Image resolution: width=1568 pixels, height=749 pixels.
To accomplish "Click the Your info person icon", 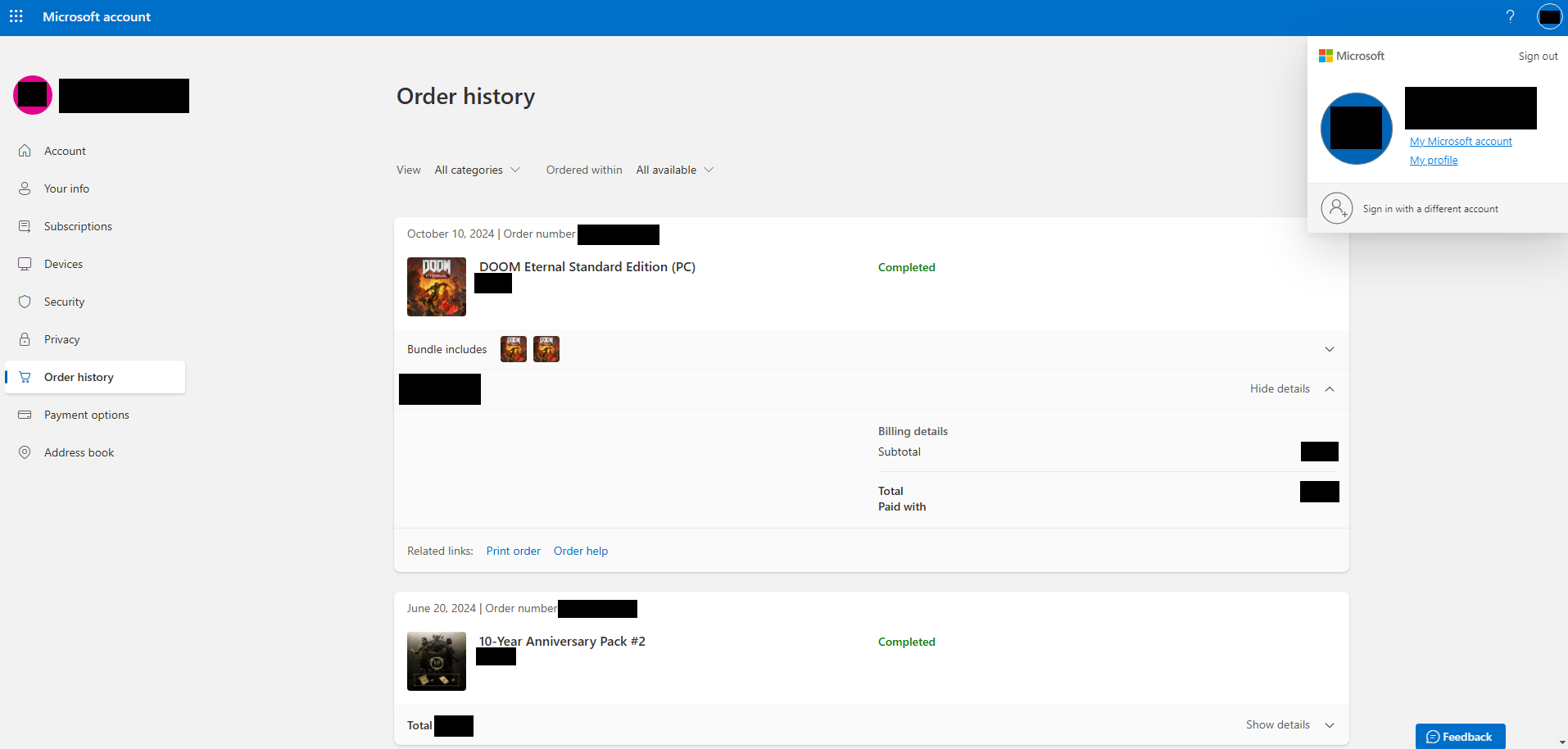I will [x=25, y=188].
